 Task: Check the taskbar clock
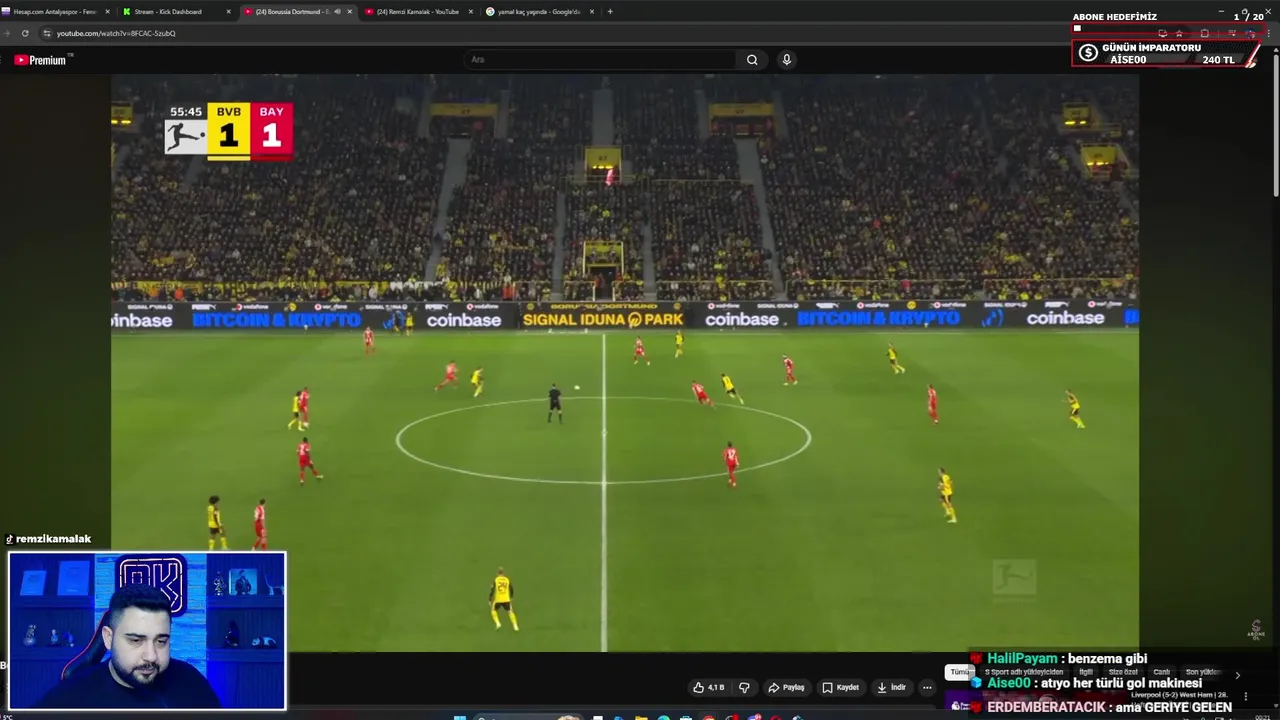click(x=1262, y=716)
